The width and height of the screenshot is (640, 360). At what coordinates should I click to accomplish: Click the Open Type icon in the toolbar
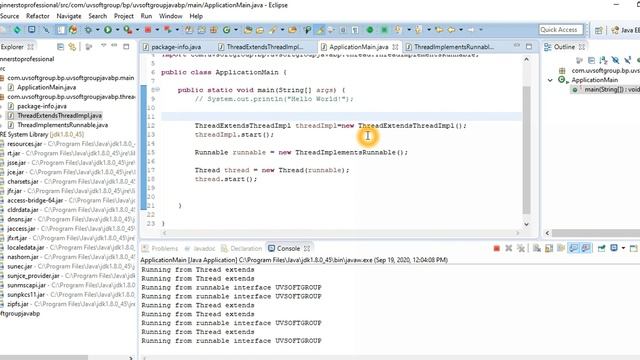[x=248, y=30]
